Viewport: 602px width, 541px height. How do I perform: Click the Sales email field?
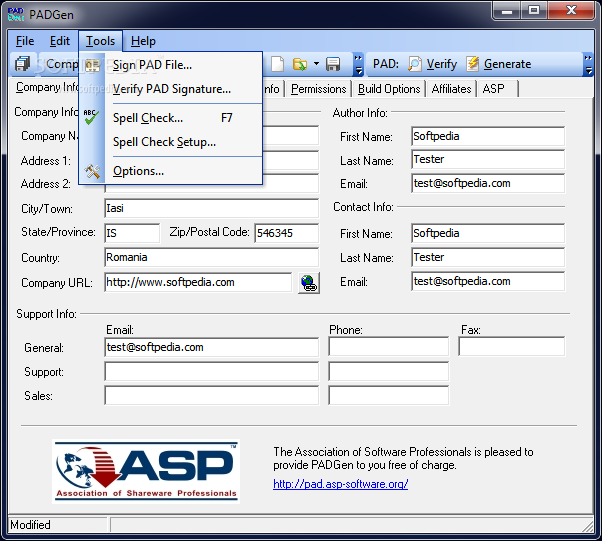pyautogui.click(x=211, y=395)
